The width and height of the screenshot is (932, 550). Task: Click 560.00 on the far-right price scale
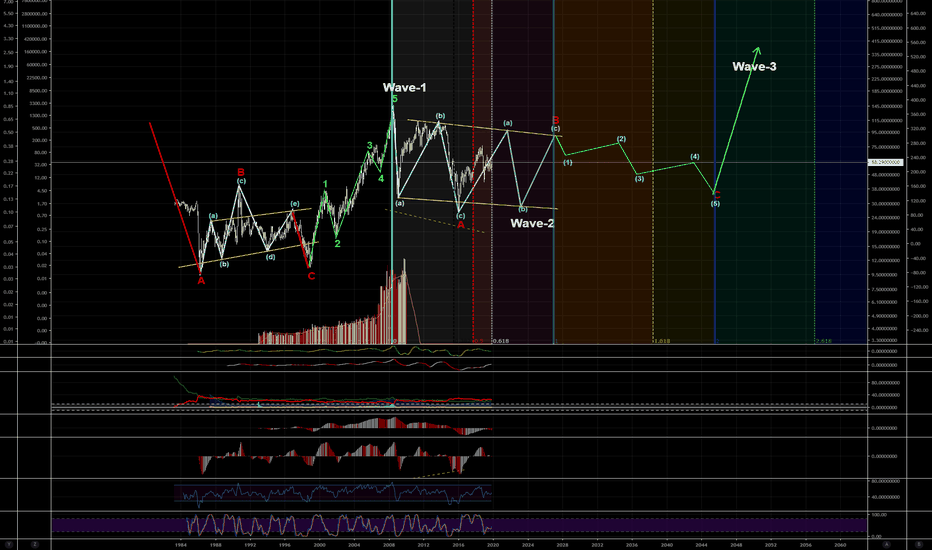[918, 43]
